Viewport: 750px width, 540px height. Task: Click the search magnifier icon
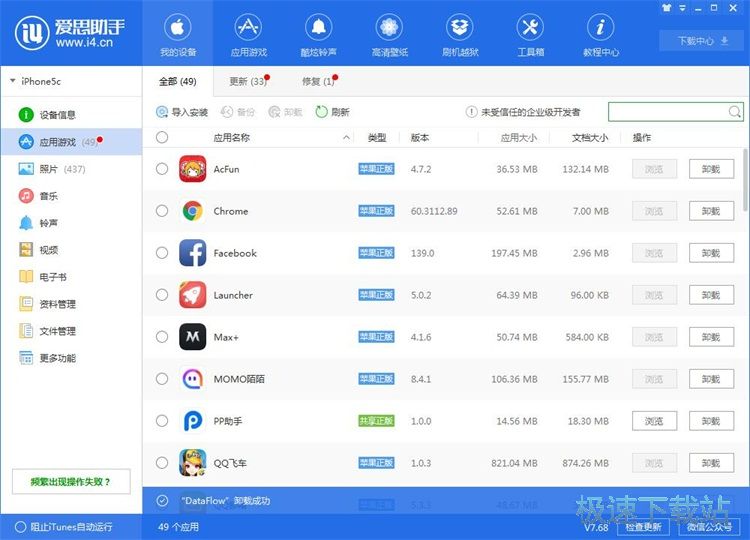click(x=735, y=112)
